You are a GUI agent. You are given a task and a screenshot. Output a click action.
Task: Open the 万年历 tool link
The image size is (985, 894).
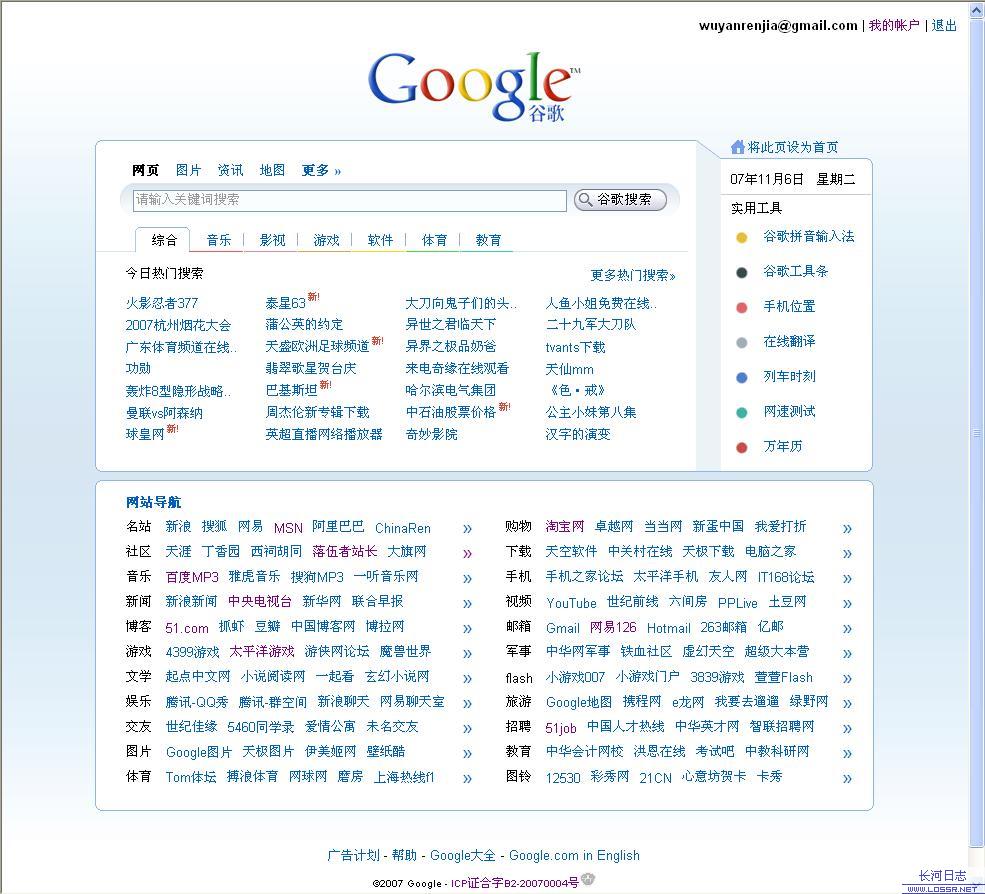pyautogui.click(x=783, y=447)
